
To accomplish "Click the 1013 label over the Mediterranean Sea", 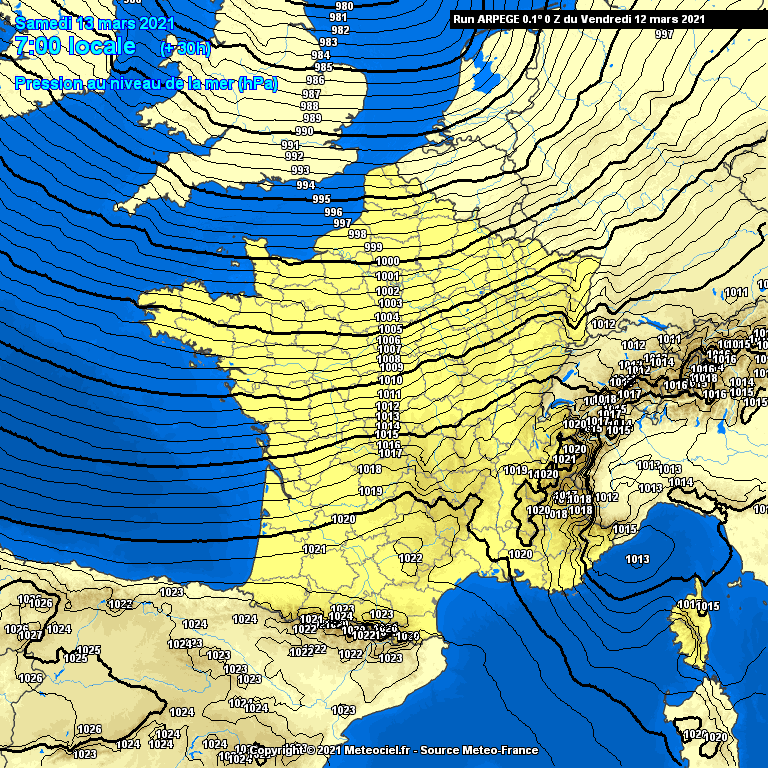I will click(637, 559).
